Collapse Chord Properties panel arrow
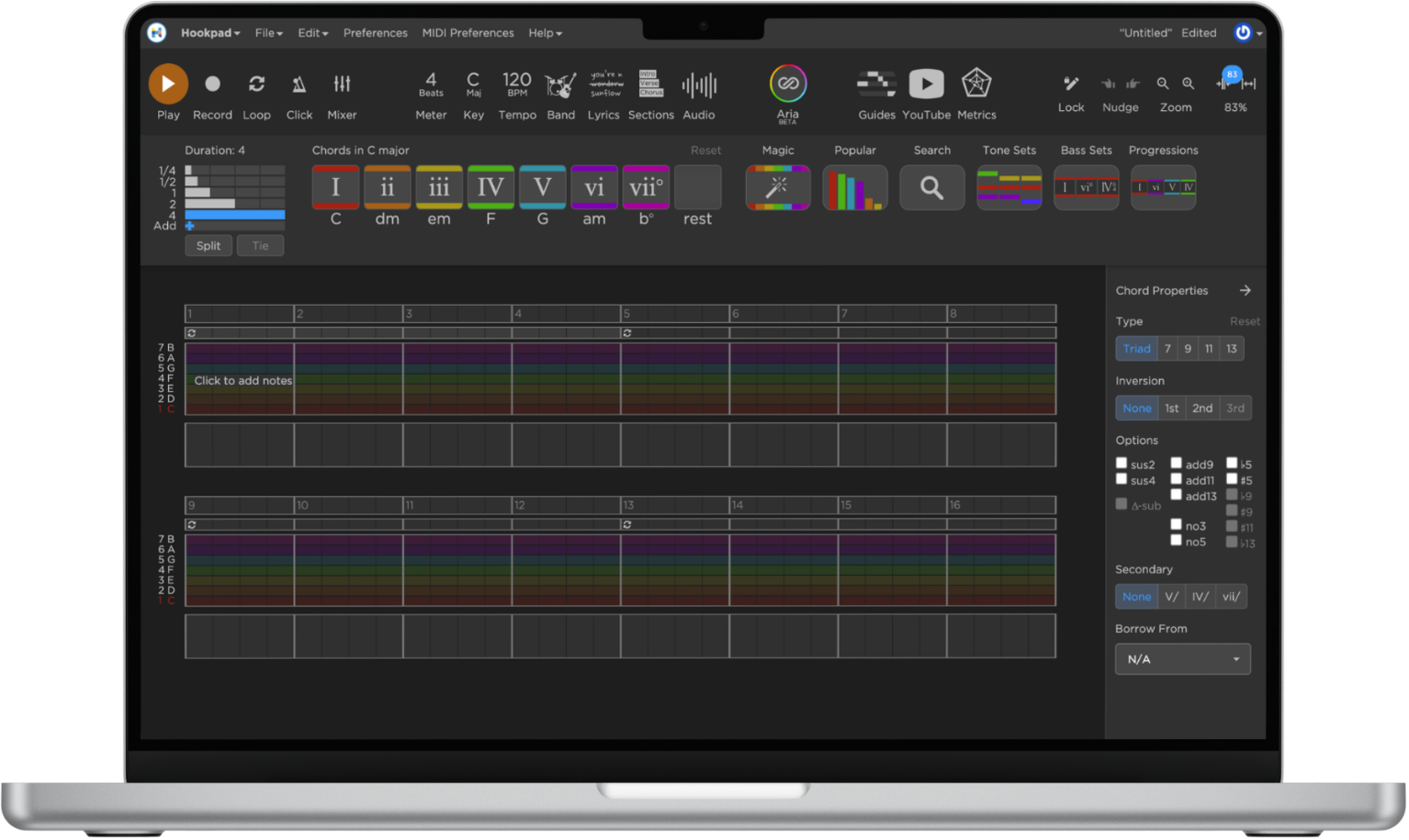The height and width of the screenshot is (840, 1409). pos(1246,290)
